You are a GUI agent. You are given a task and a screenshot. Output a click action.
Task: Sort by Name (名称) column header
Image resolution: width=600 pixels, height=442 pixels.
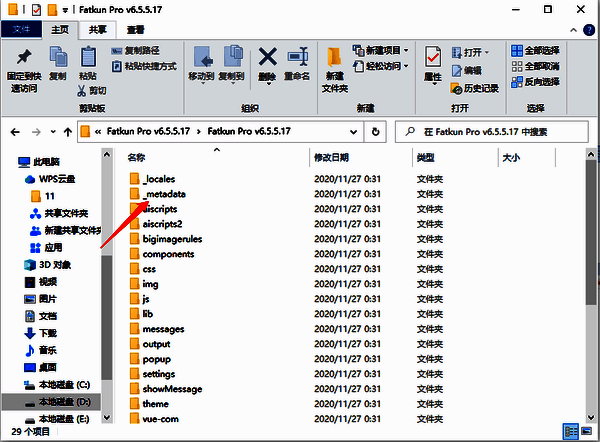137,157
